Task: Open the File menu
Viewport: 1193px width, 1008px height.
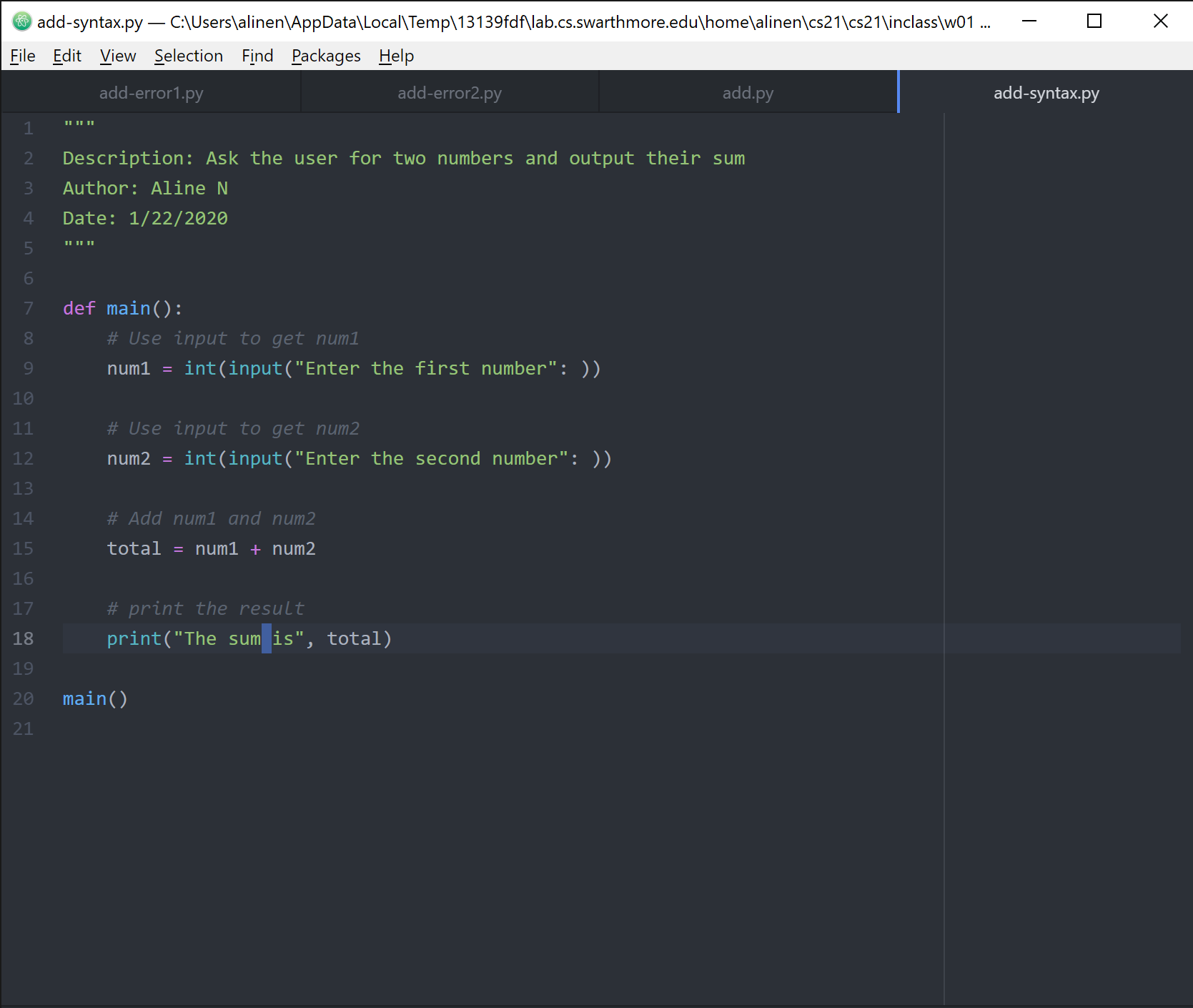Action: 23,56
